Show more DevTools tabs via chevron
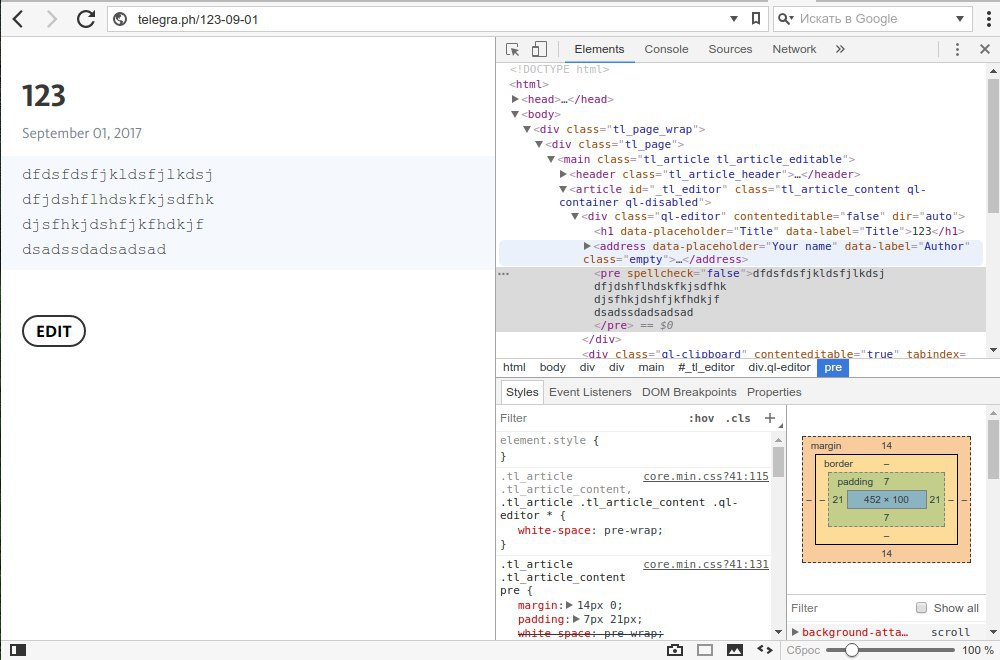1000x660 pixels. coord(840,49)
